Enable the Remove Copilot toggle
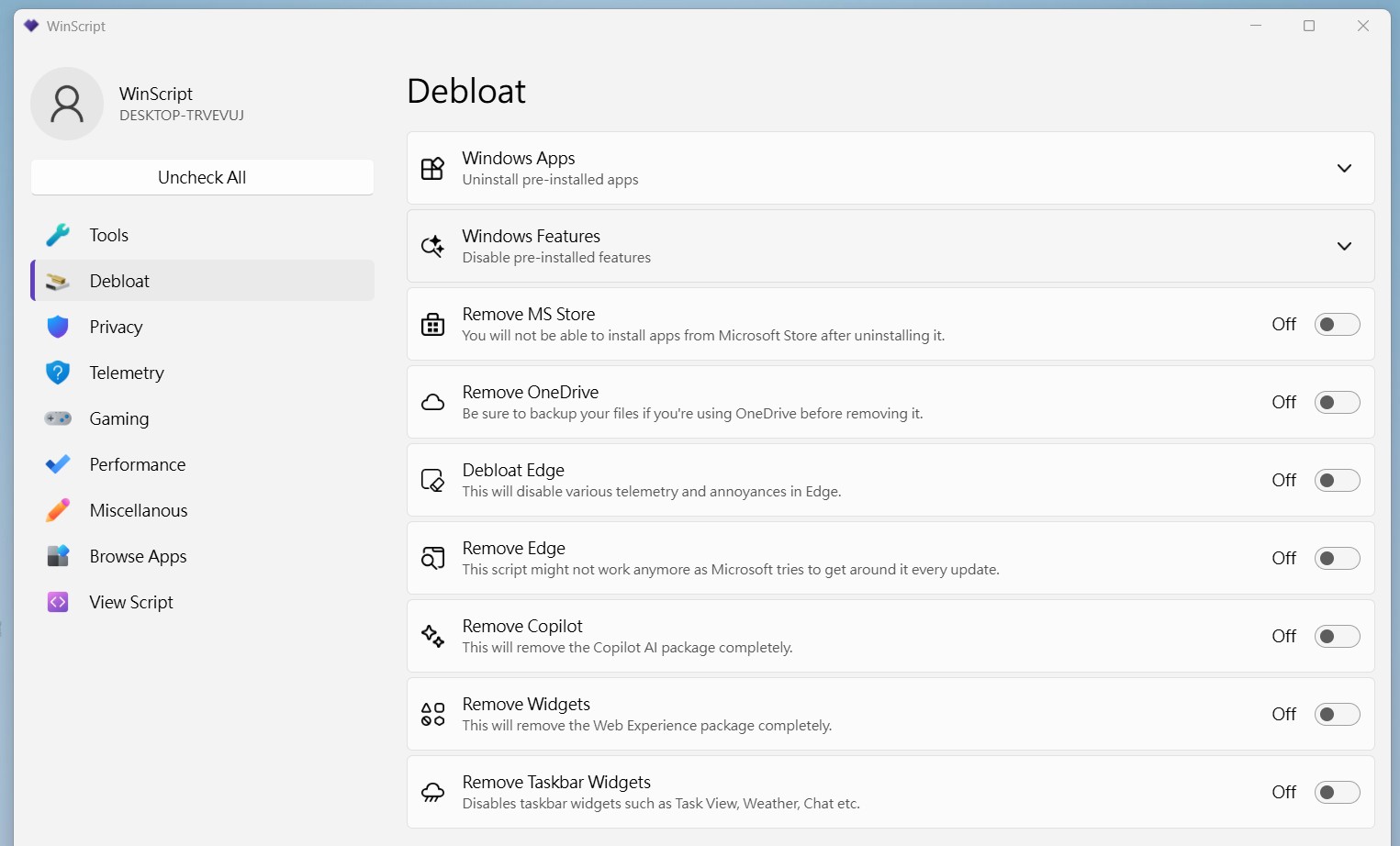The width and height of the screenshot is (1400, 846). coord(1337,636)
